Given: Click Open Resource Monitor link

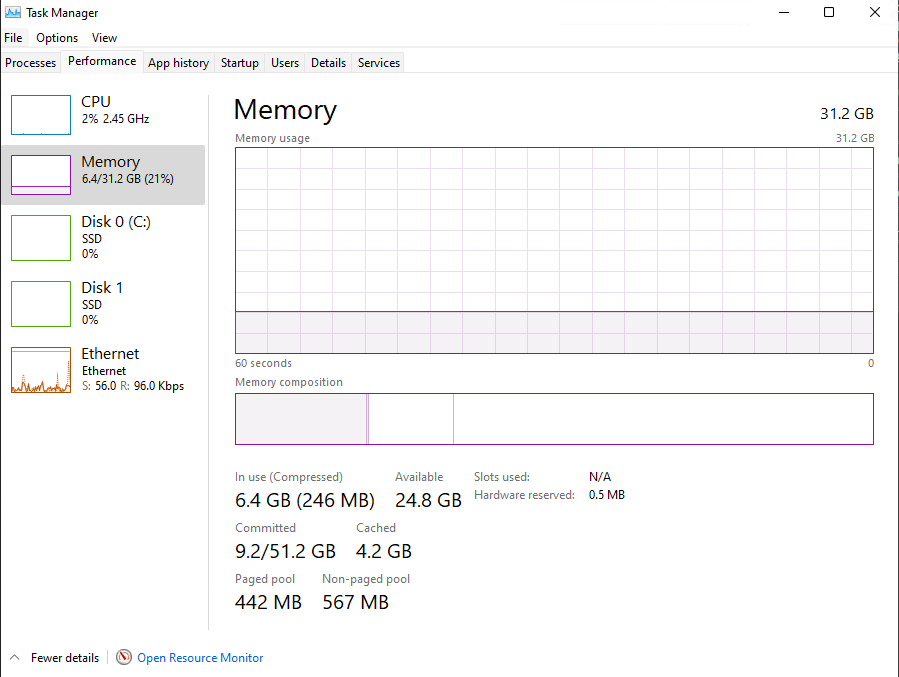Looking at the screenshot, I should 200,658.
